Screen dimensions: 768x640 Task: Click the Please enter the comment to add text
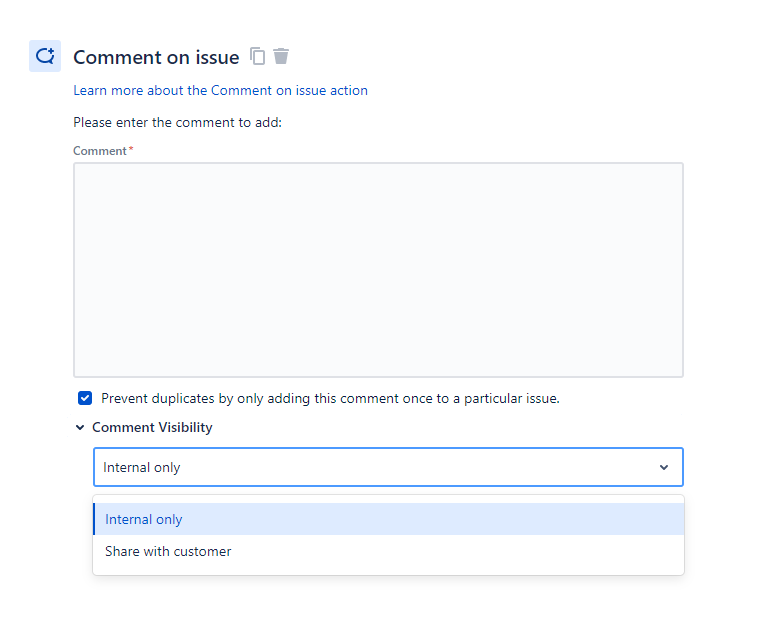click(177, 122)
